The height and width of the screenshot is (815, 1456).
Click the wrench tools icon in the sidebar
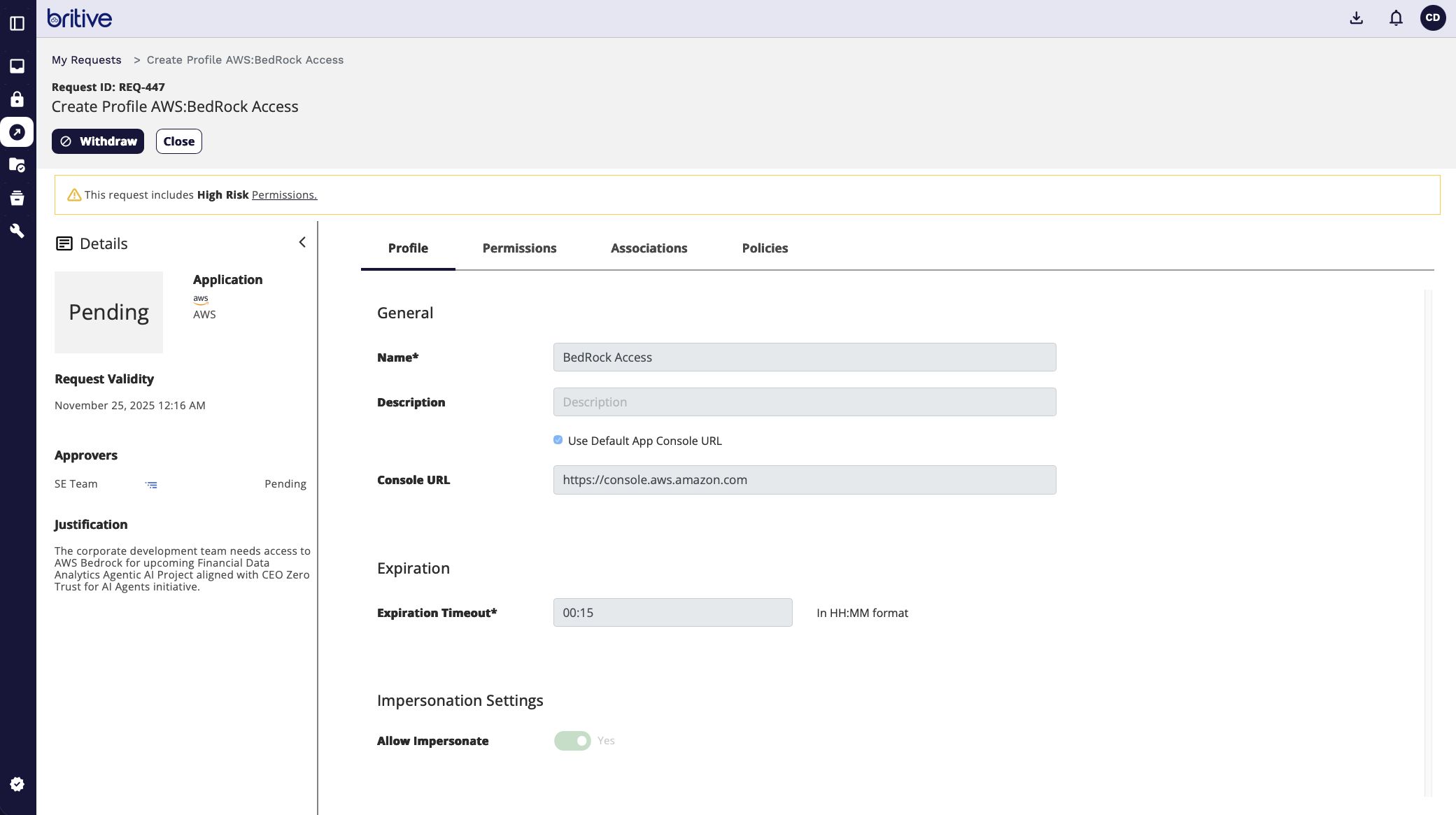click(x=17, y=231)
